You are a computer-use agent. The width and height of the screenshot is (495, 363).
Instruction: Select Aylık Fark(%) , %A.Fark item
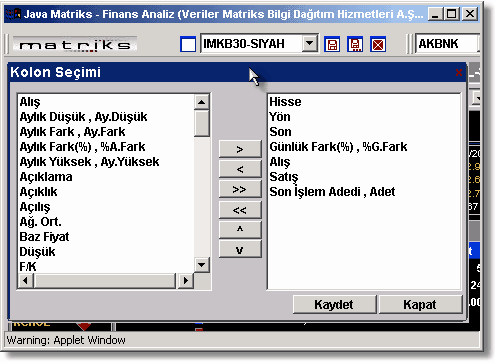coord(82,147)
